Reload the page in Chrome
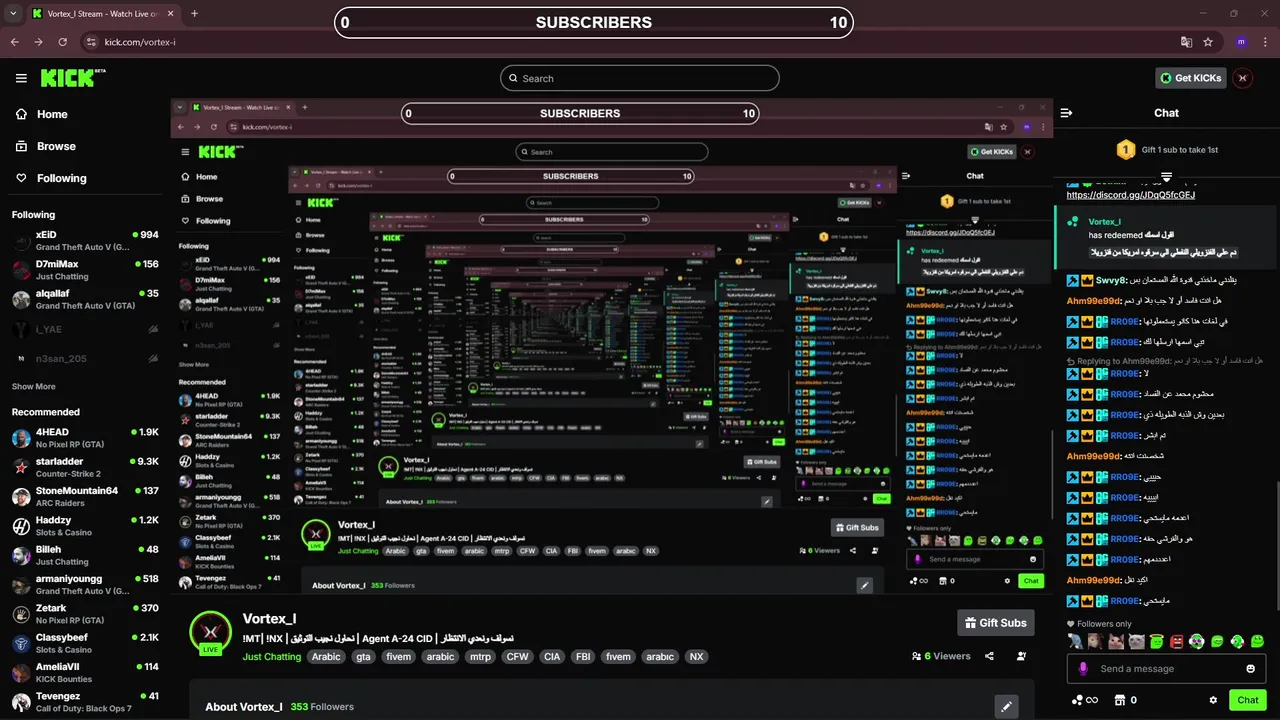This screenshot has width=1280, height=720. tap(62, 42)
